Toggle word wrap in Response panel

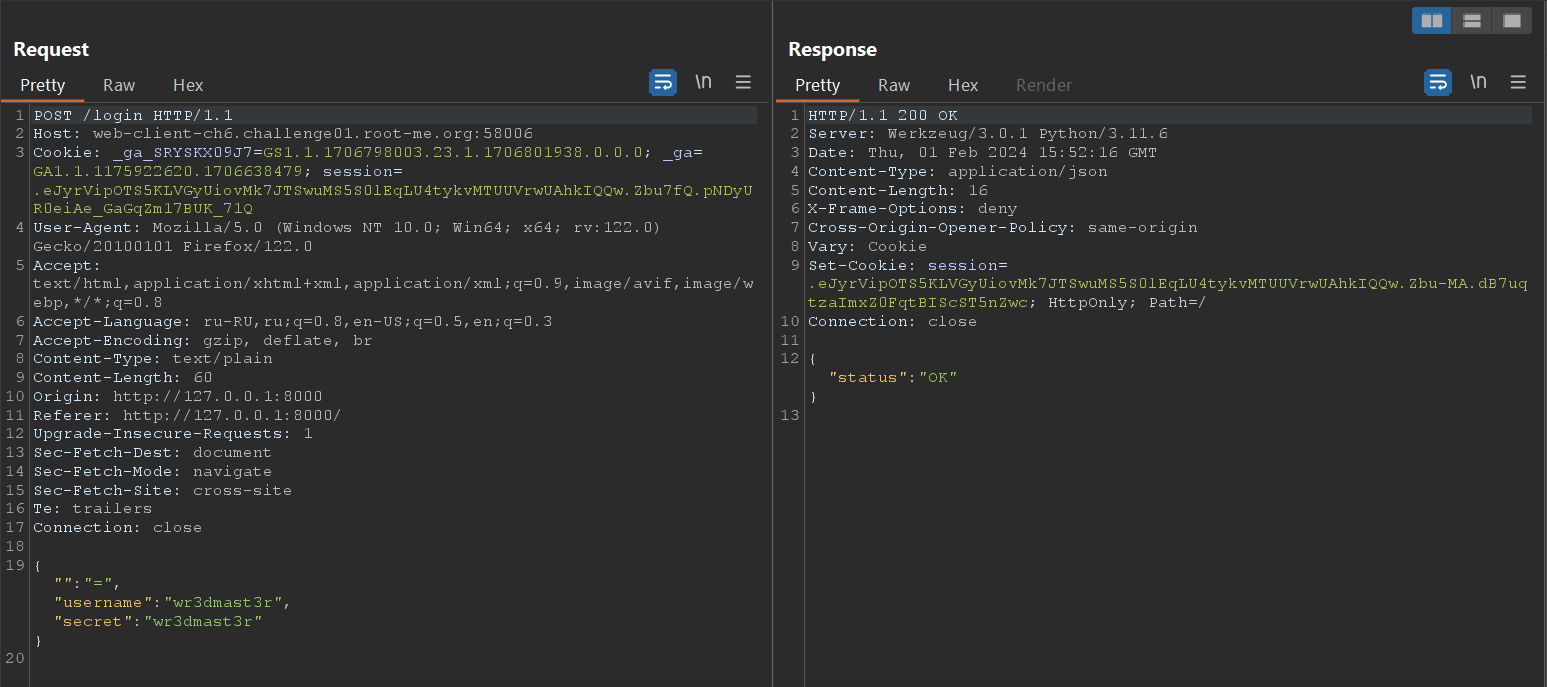1438,83
